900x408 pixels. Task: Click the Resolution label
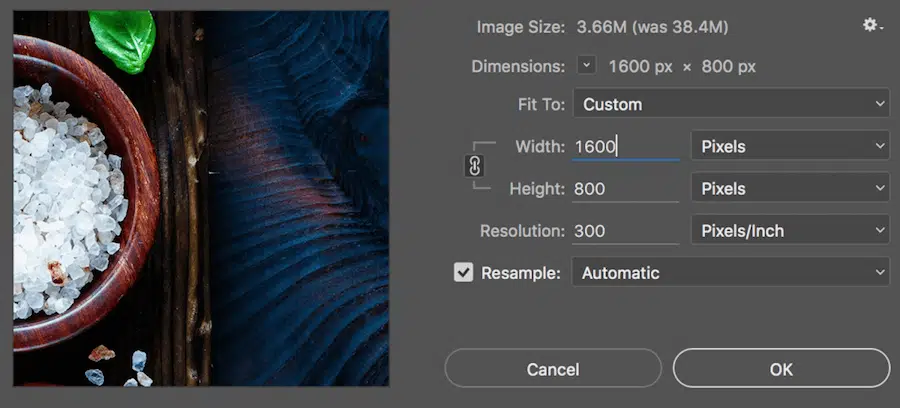click(x=522, y=231)
